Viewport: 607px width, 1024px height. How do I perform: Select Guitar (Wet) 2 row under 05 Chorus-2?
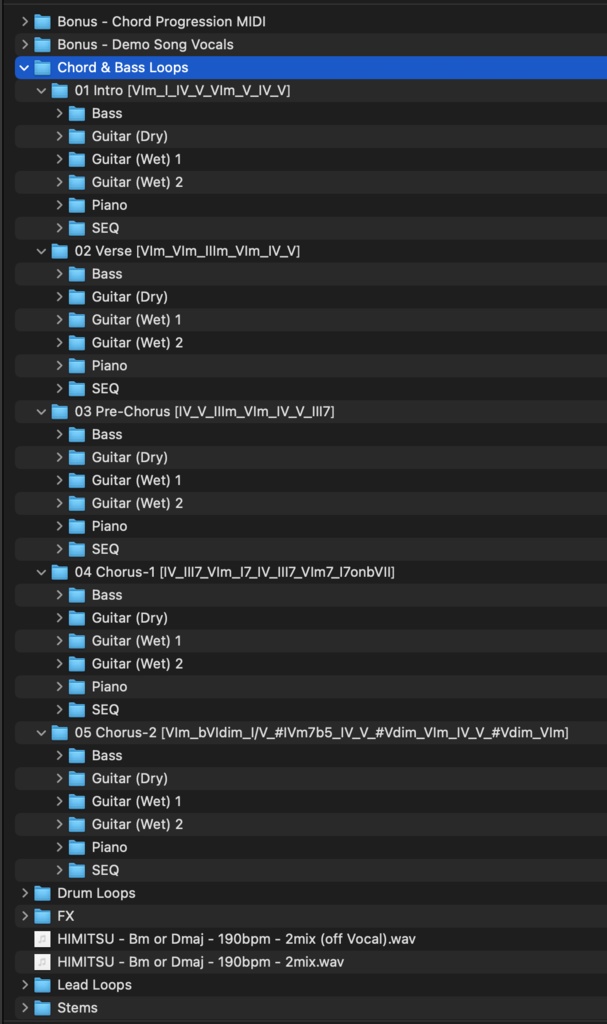click(311, 824)
